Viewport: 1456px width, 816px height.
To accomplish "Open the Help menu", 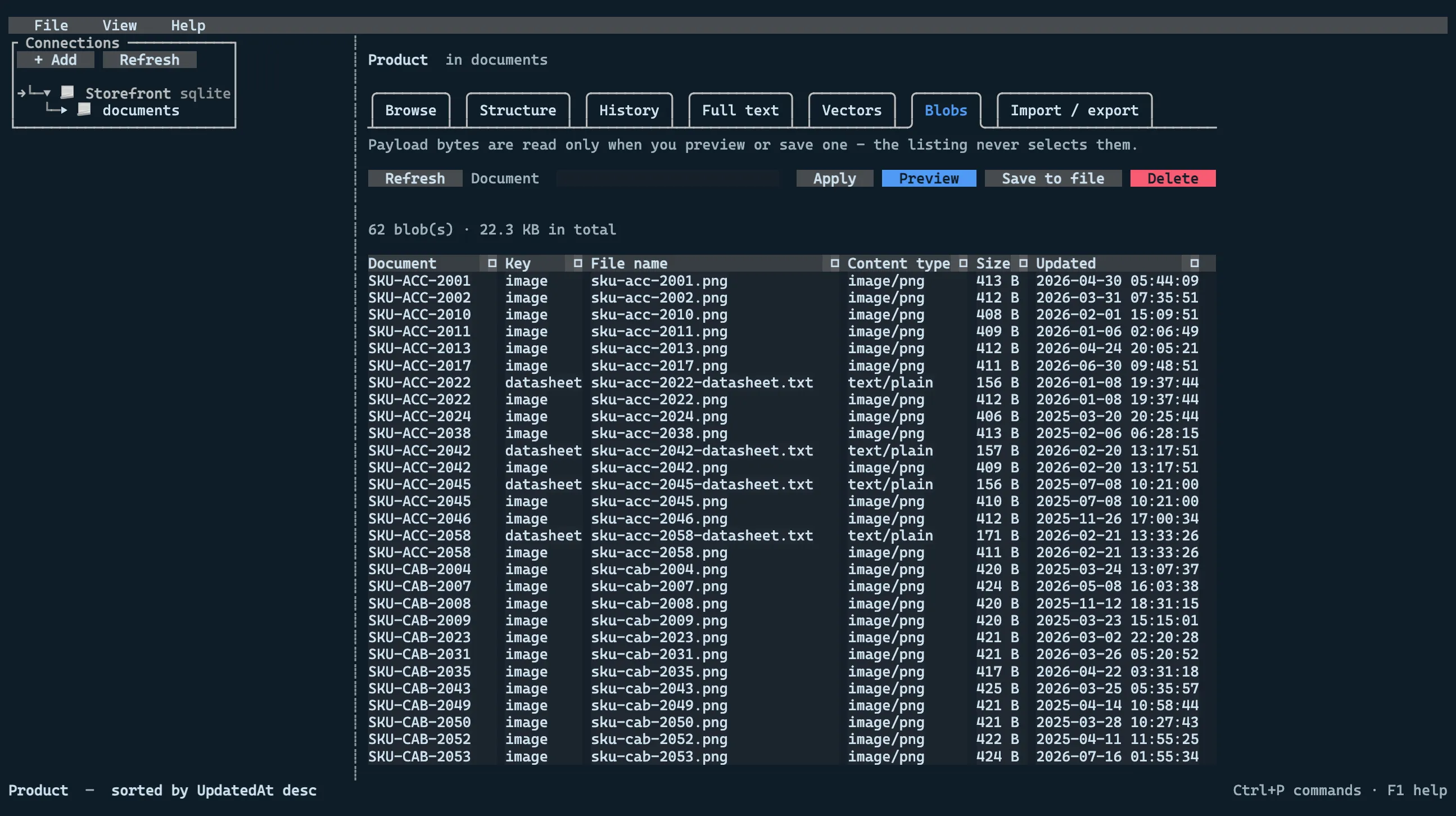I will tap(188, 25).
